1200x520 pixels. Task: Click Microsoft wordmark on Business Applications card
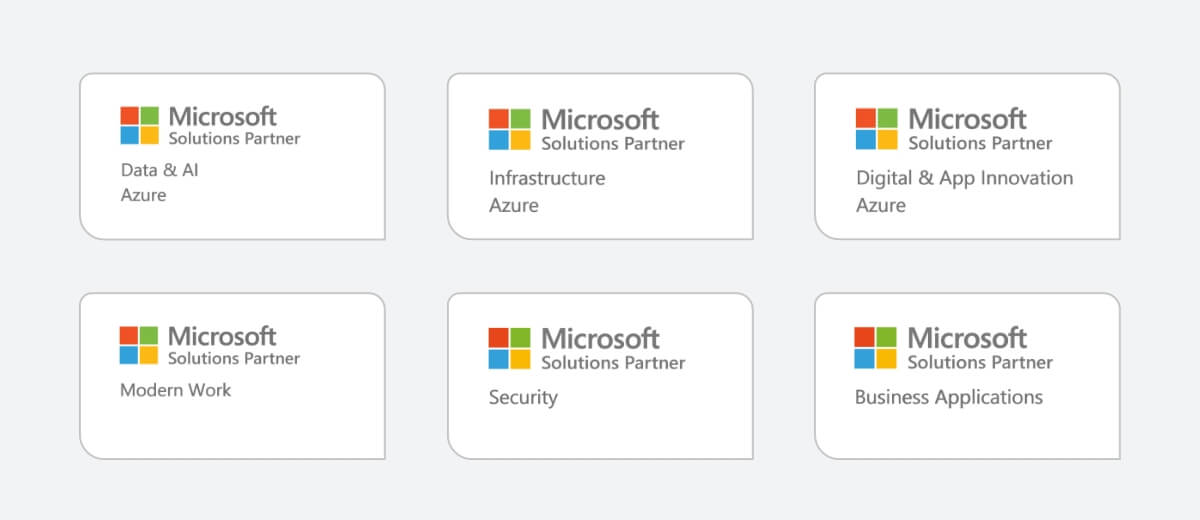click(967, 337)
